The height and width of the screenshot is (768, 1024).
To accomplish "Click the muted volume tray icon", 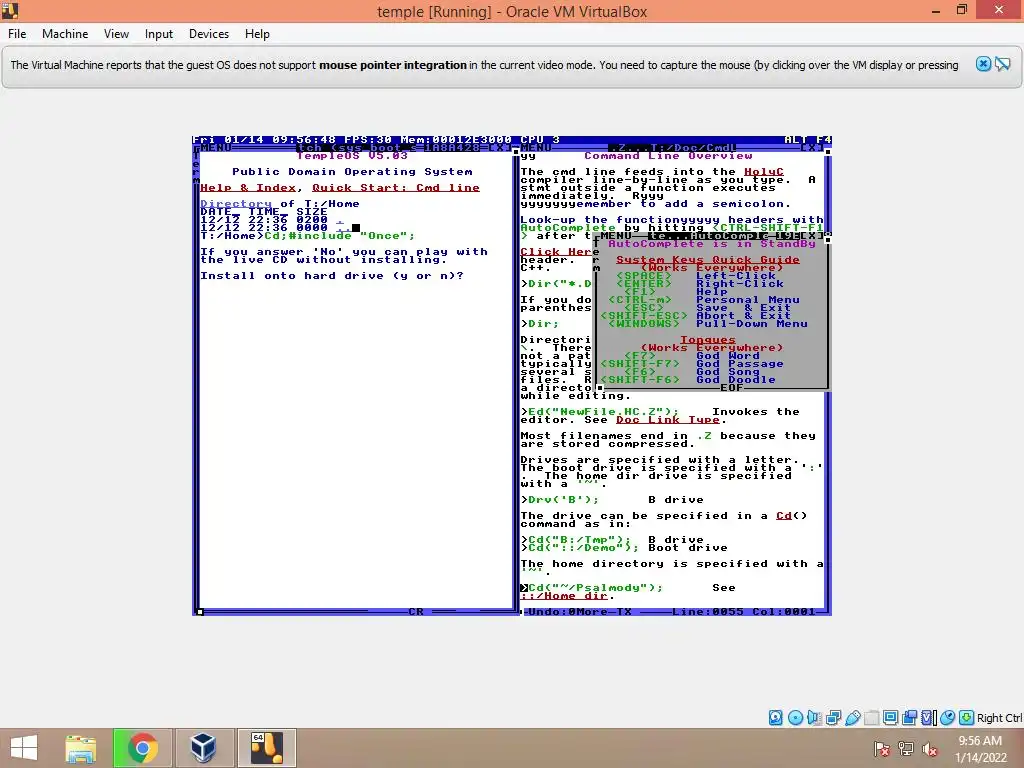I will click(929, 748).
